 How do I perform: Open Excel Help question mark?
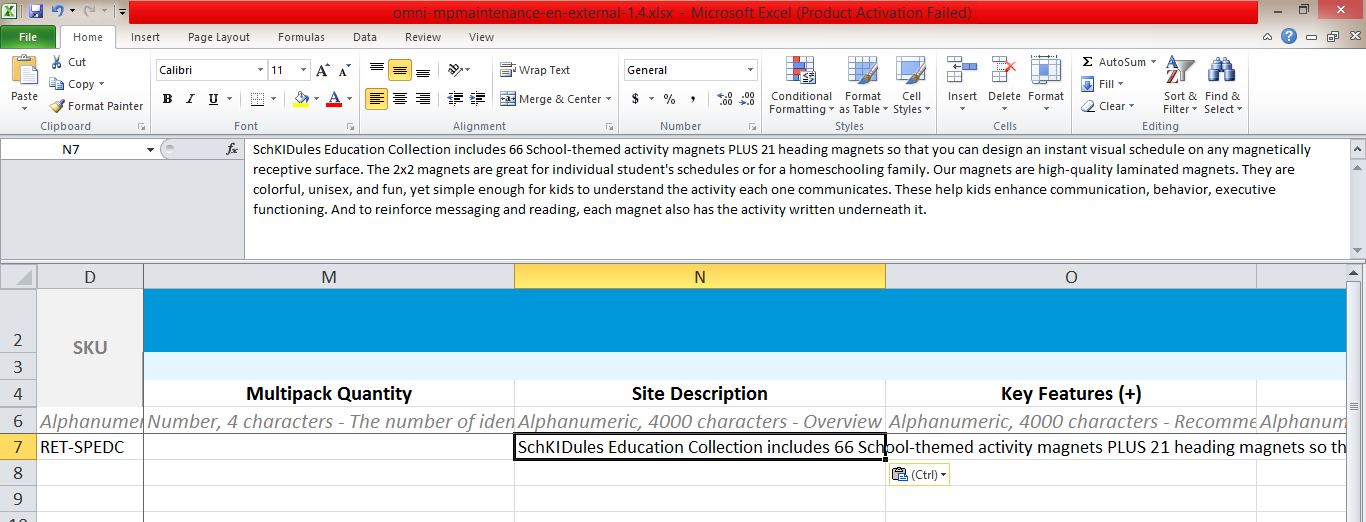pyautogui.click(x=1290, y=37)
